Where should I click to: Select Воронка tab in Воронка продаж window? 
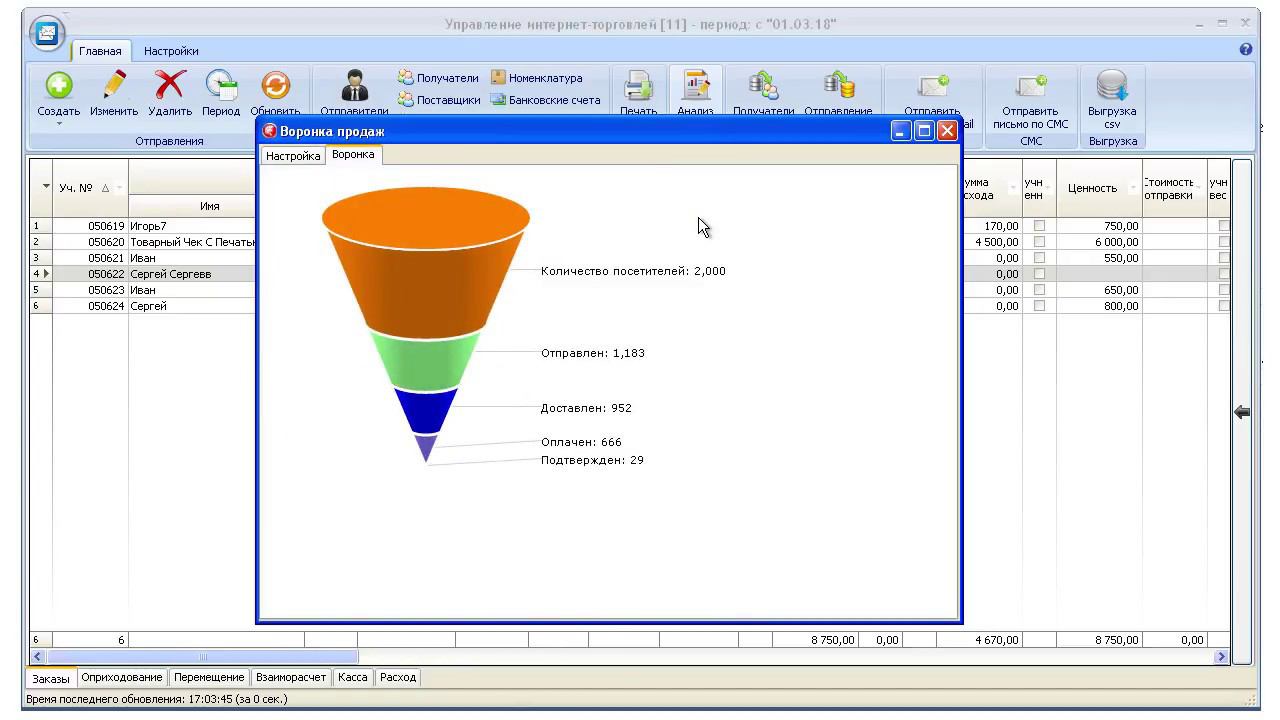(x=353, y=155)
